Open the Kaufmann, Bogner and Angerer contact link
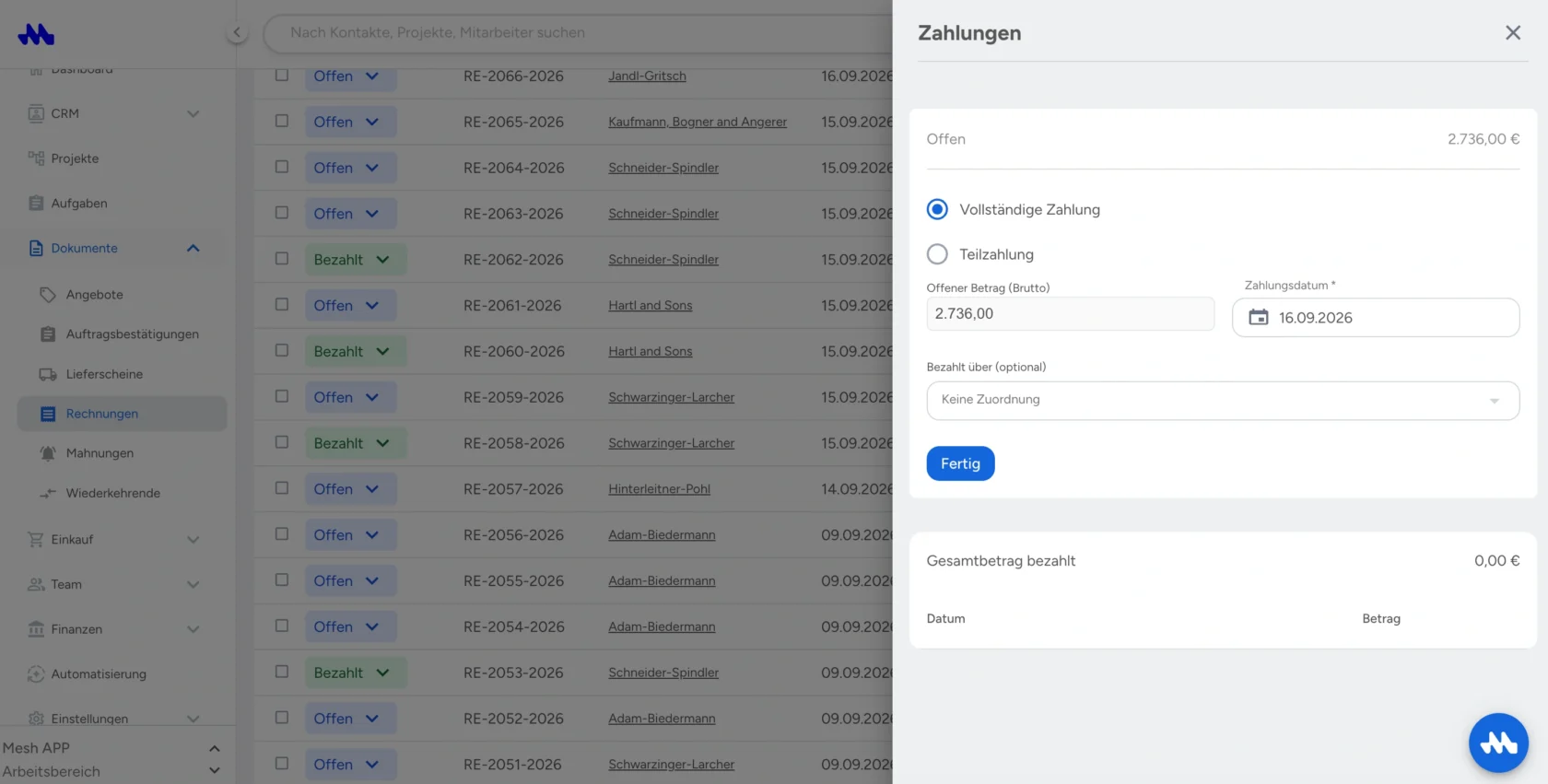The width and height of the screenshot is (1548, 784). click(x=698, y=122)
